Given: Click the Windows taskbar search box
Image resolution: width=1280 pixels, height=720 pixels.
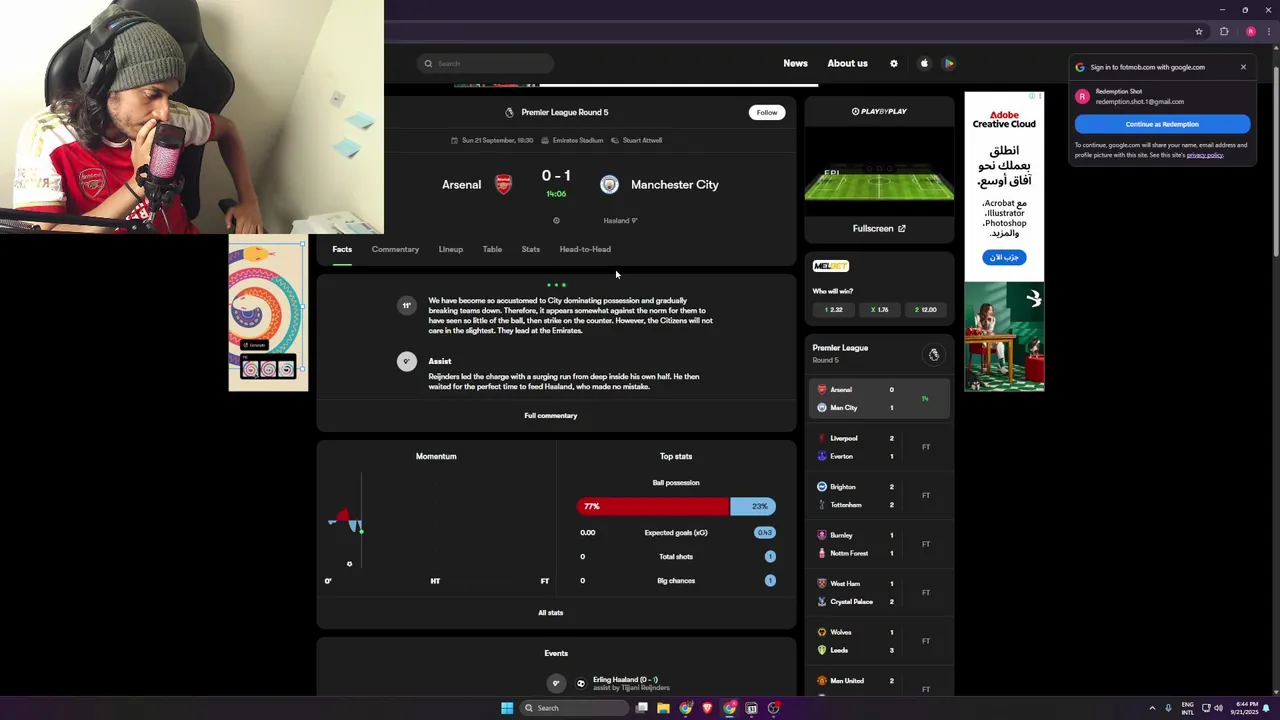Looking at the screenshot, I should [575, 708].
